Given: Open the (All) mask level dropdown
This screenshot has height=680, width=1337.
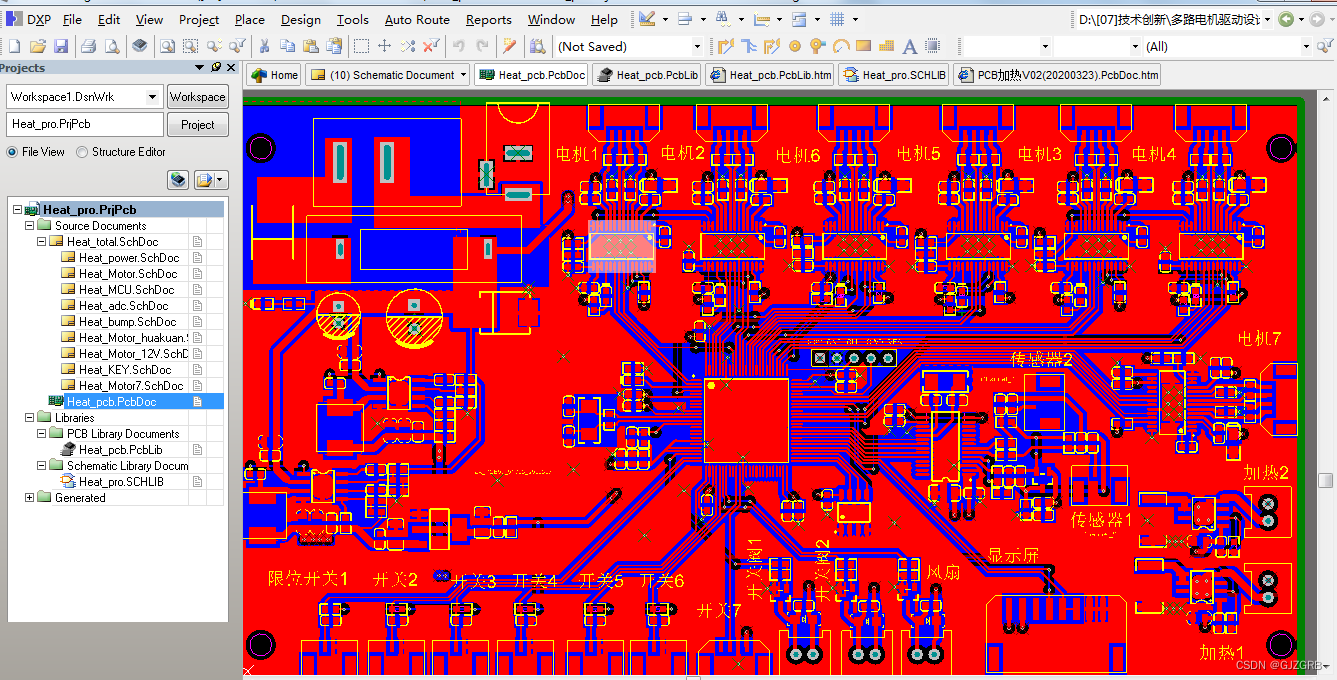Looking at the screenshot, I should (x=1306, y=46).
